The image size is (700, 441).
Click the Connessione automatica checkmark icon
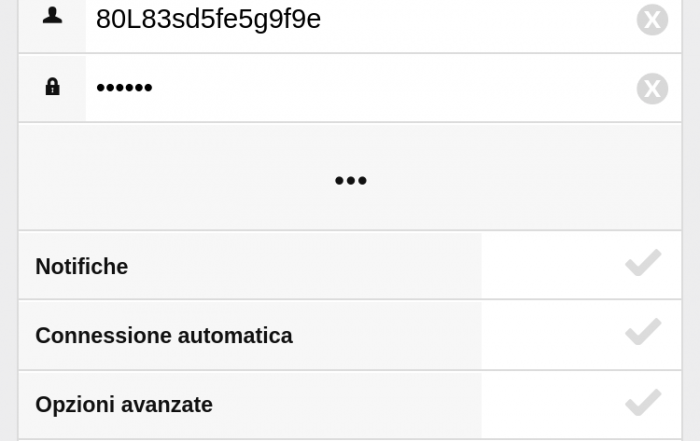[x=643, y=333]
